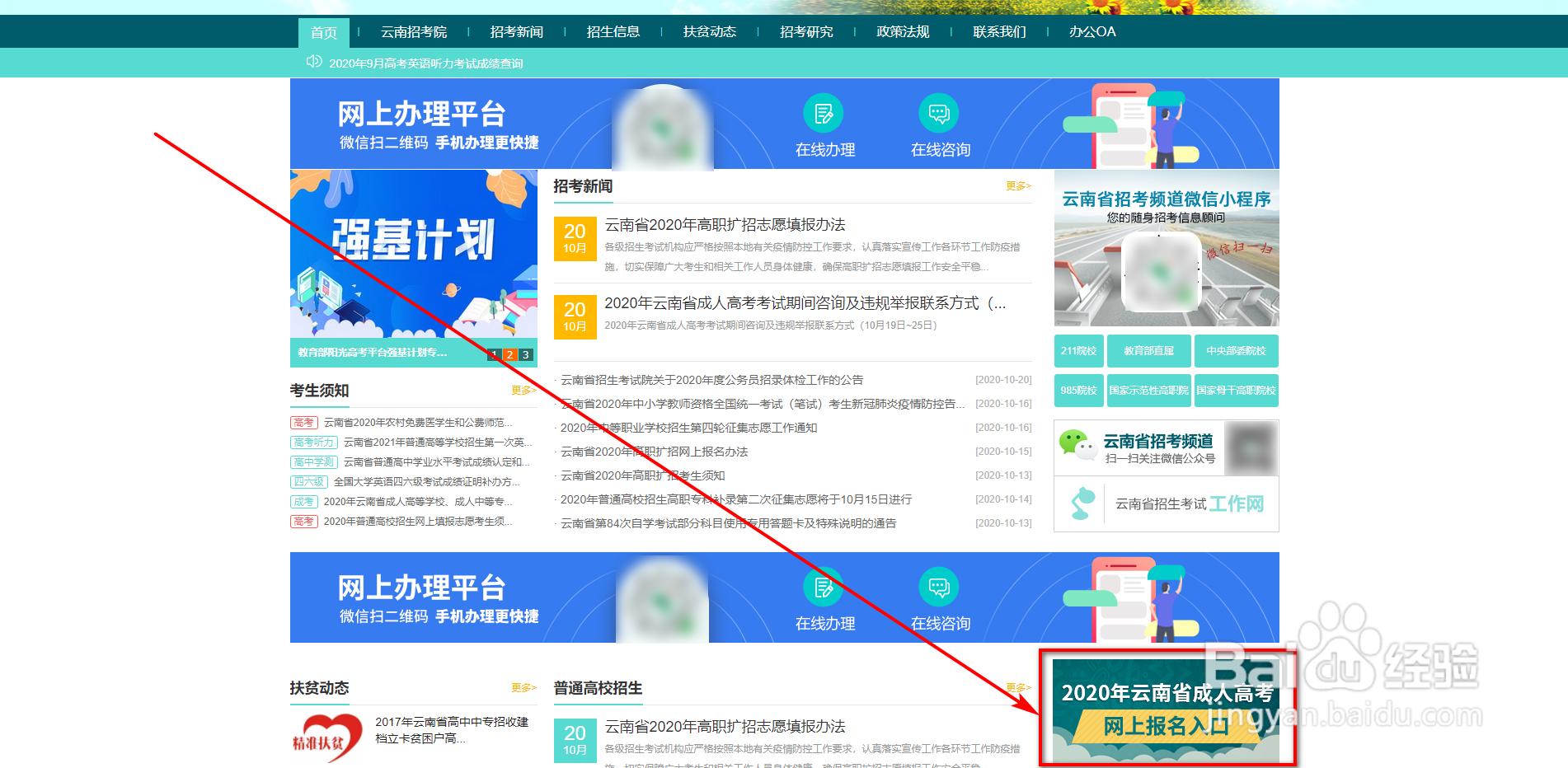Click the 高考听力 category tag

point(314,443)
